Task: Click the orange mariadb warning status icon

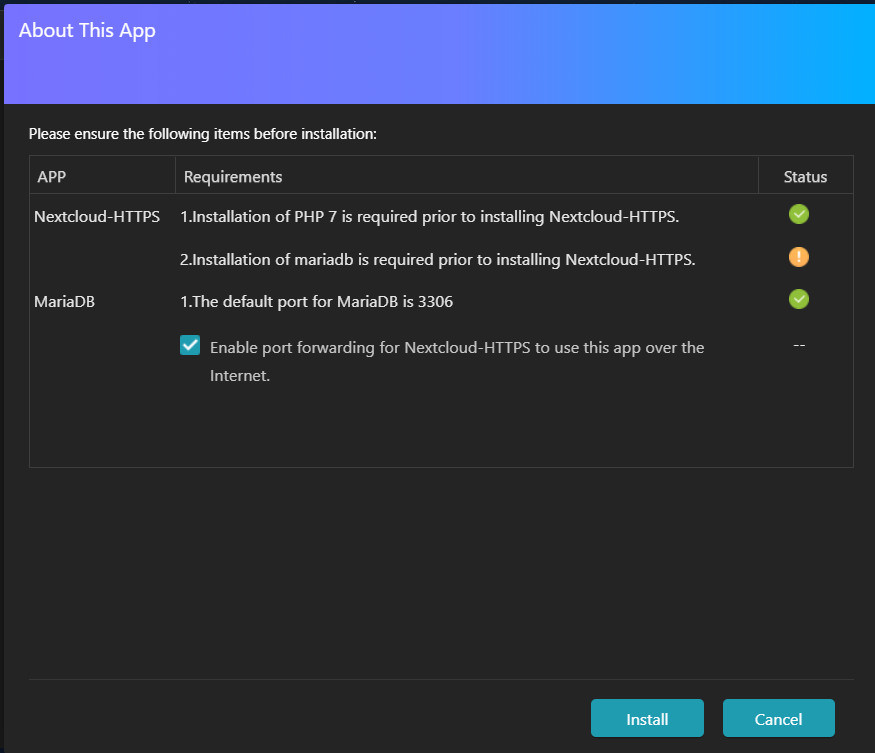Action: pyautogui.click(x=799, y=257)
